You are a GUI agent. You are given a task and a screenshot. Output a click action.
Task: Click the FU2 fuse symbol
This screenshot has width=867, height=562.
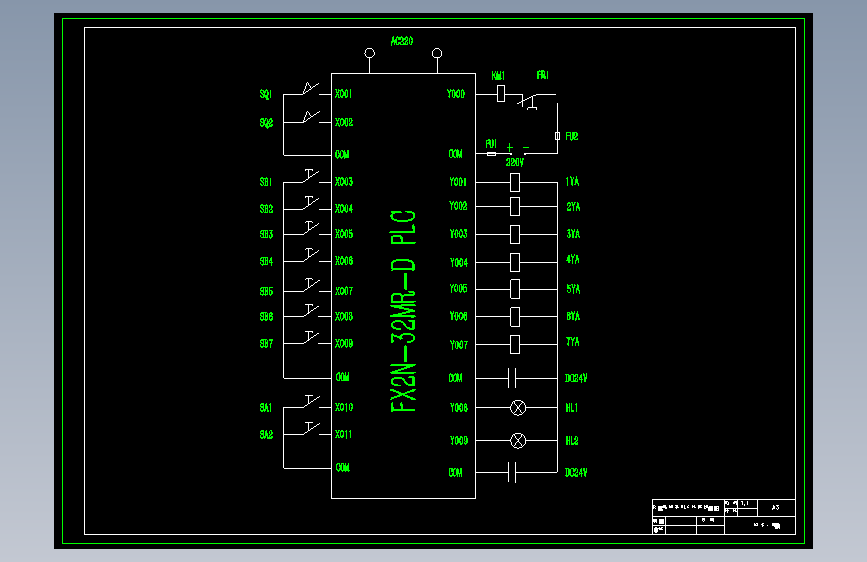click(x=557, y=136)
